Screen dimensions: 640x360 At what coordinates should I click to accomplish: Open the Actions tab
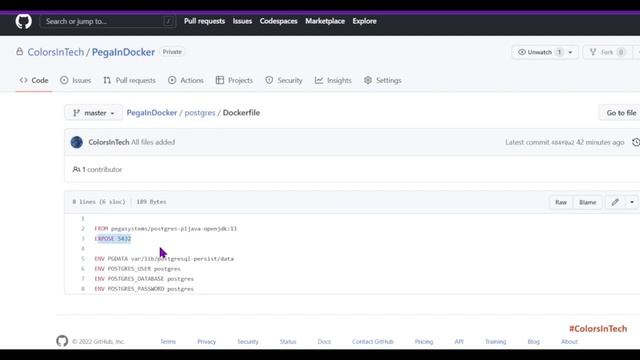coord(186,80)
